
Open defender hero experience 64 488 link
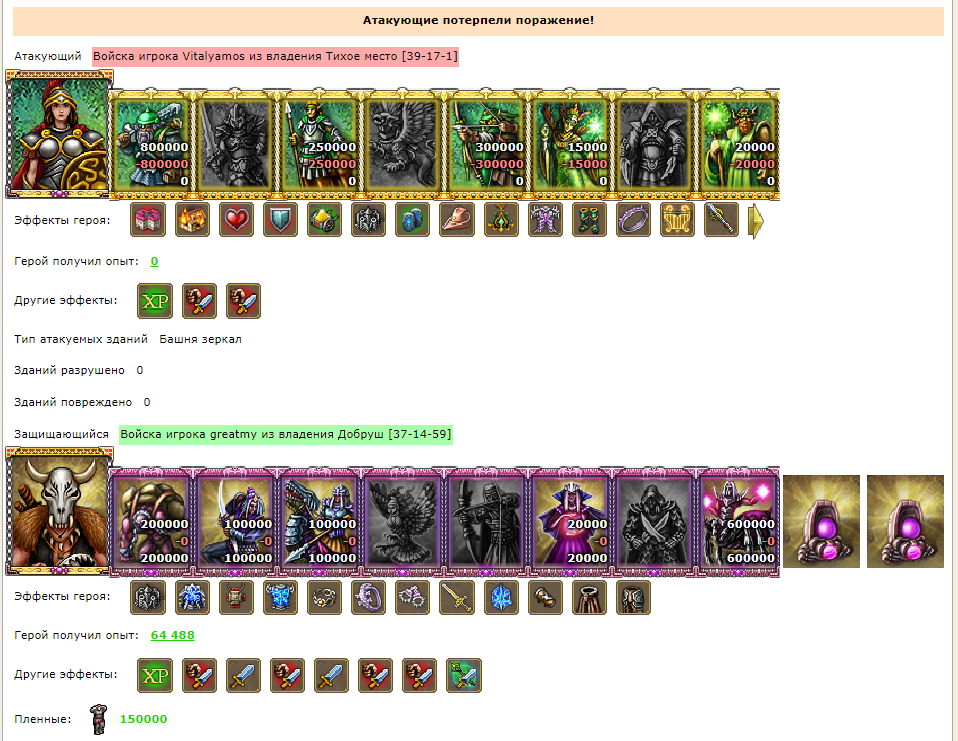[172, 635]
